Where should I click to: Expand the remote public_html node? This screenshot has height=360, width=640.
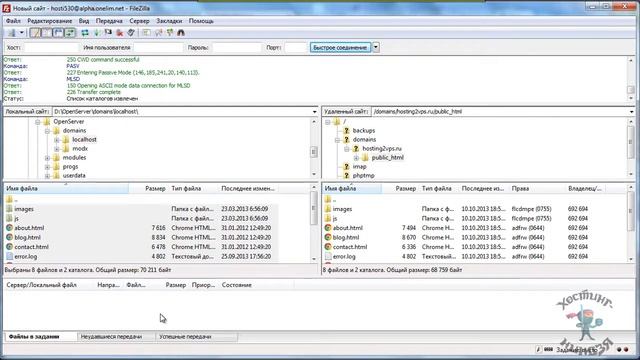click(356, 158)
